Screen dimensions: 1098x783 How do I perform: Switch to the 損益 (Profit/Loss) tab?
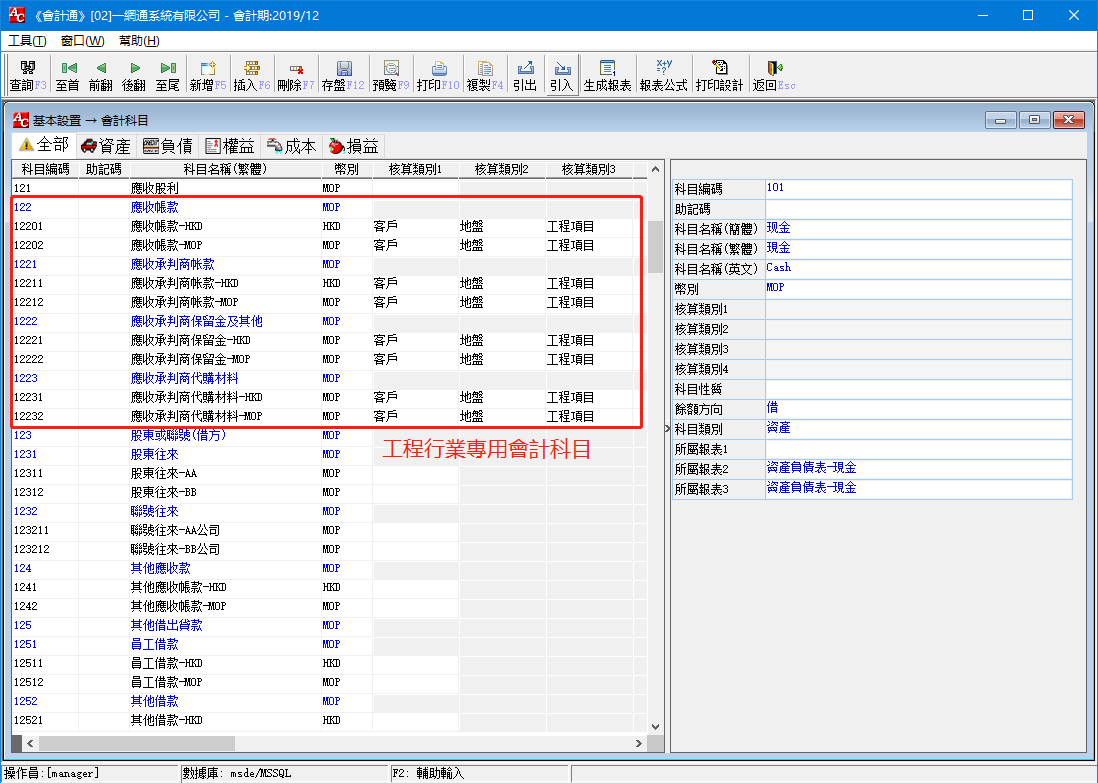pos(358,144)
